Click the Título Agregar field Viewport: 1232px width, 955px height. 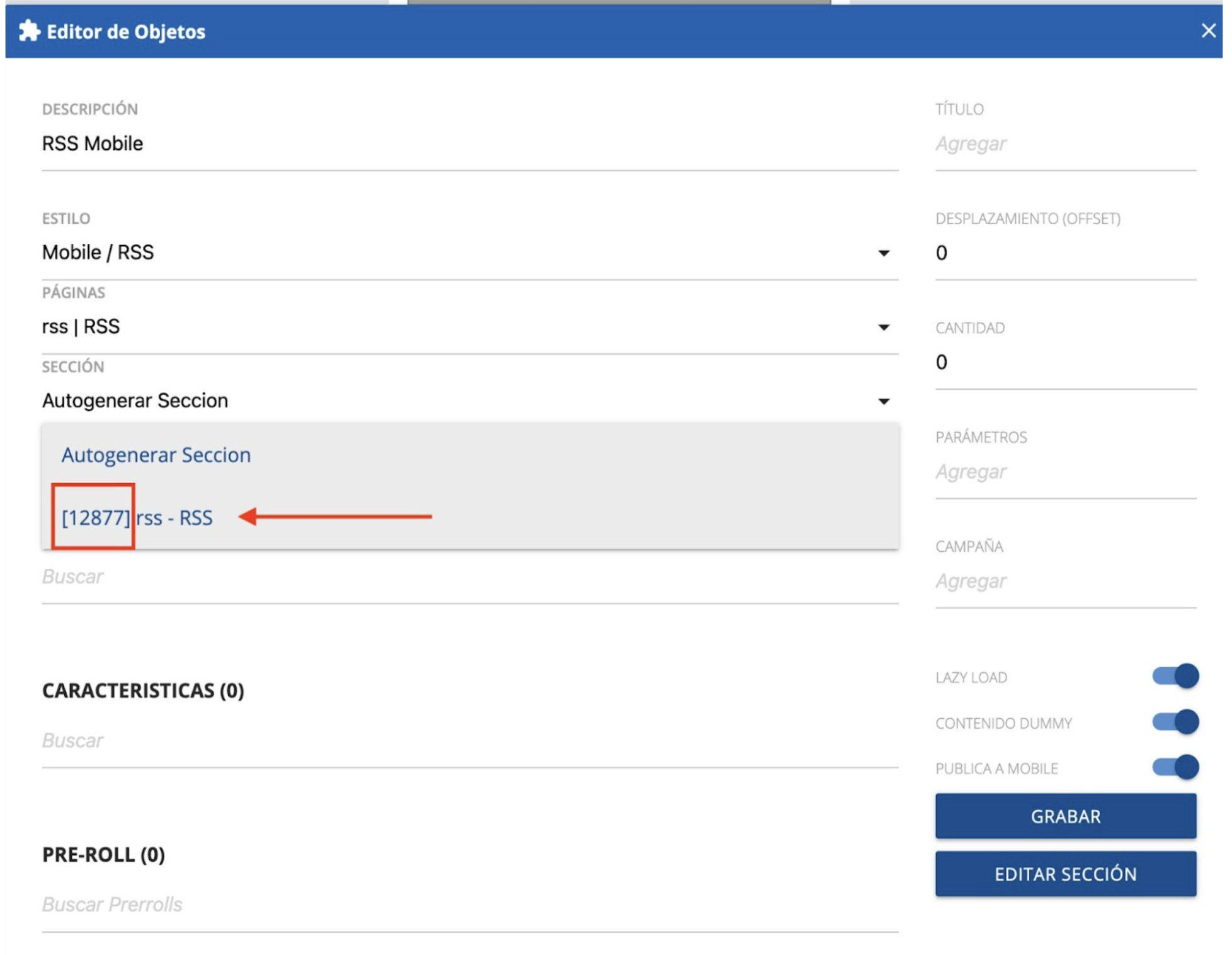(x=1065, y=144)
